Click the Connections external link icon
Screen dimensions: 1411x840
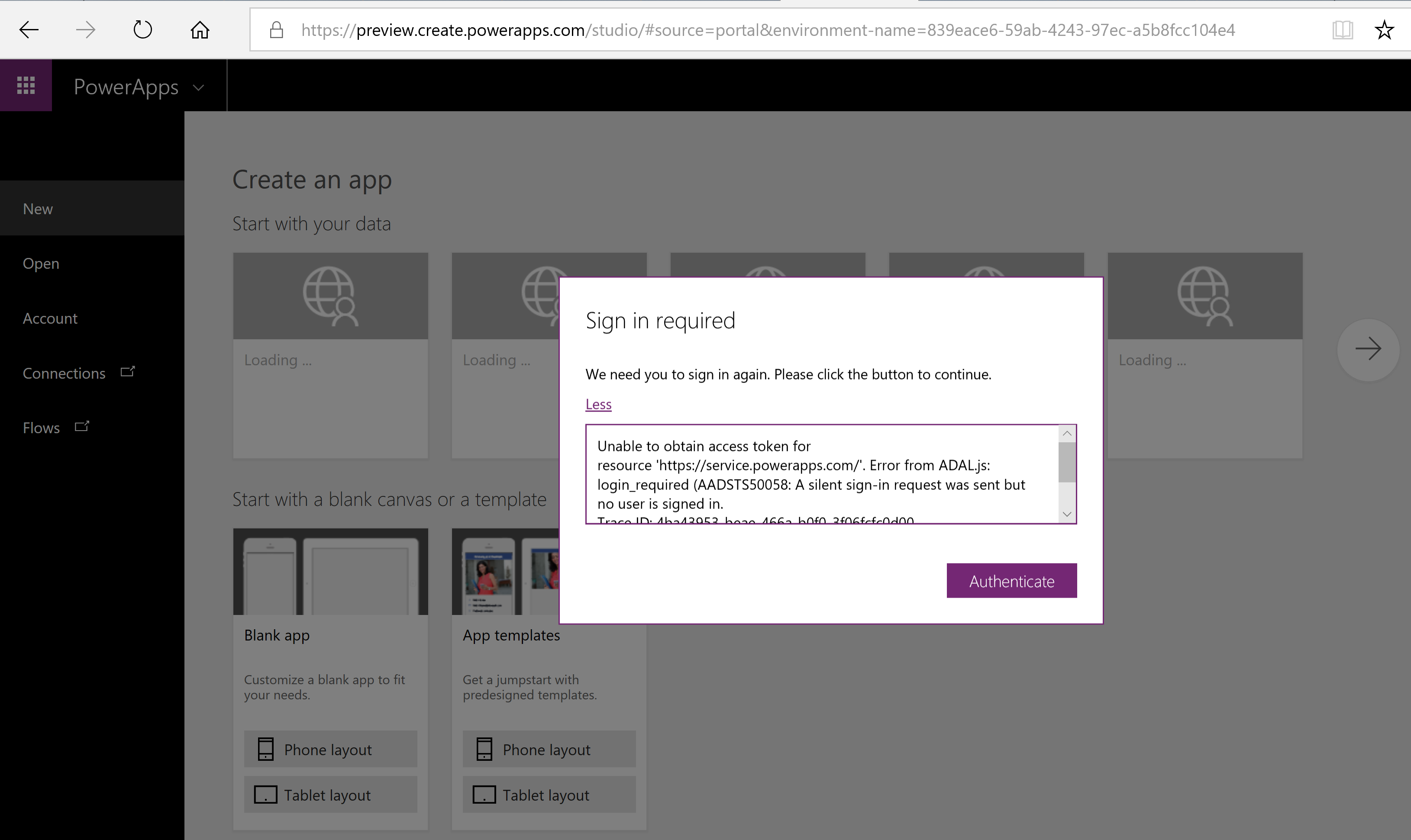coord(128,372)
